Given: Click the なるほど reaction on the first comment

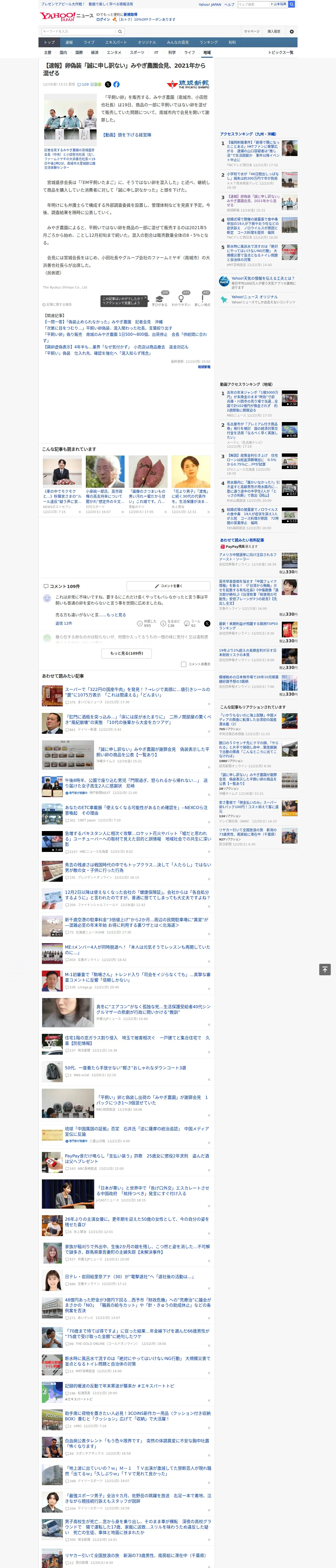Looking at the screenshot, I should [170, 623].
